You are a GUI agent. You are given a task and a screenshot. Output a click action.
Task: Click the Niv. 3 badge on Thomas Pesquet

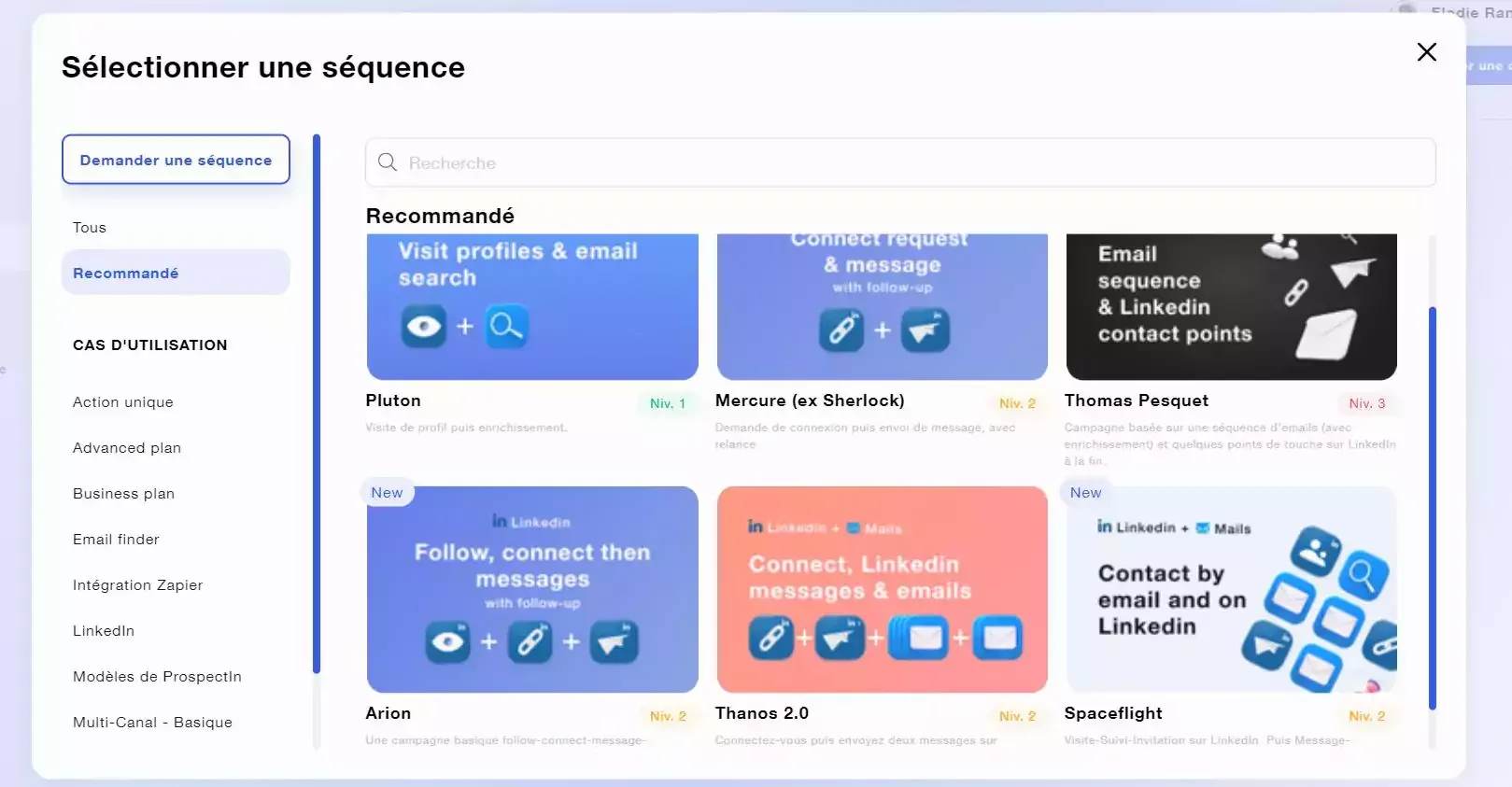pos(1367,403)
